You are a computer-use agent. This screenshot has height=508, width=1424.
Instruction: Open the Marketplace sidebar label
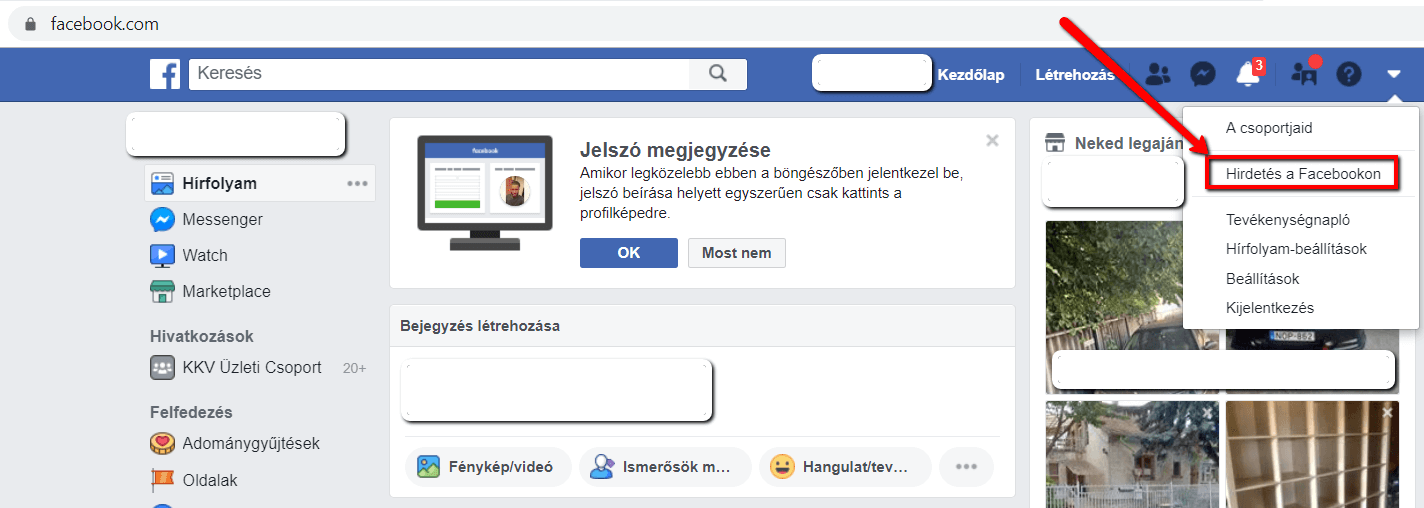point(226,292)
